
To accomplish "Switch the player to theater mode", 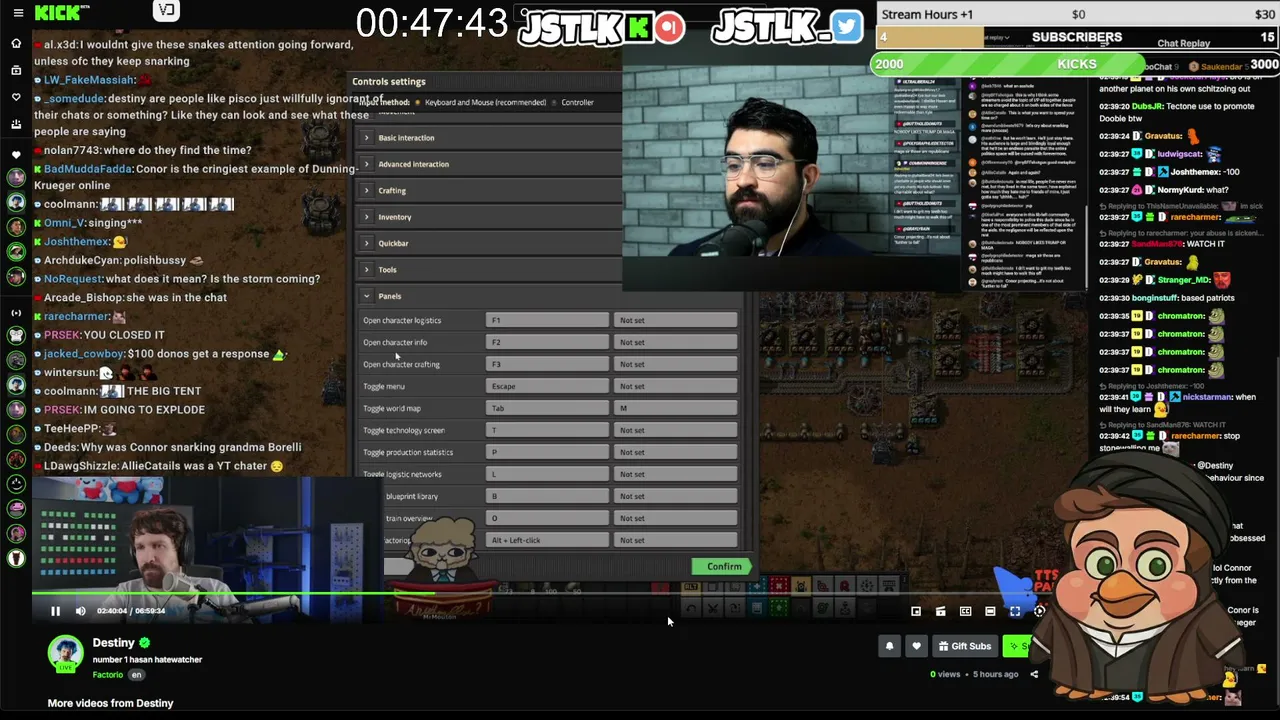I will pos(990,611).
